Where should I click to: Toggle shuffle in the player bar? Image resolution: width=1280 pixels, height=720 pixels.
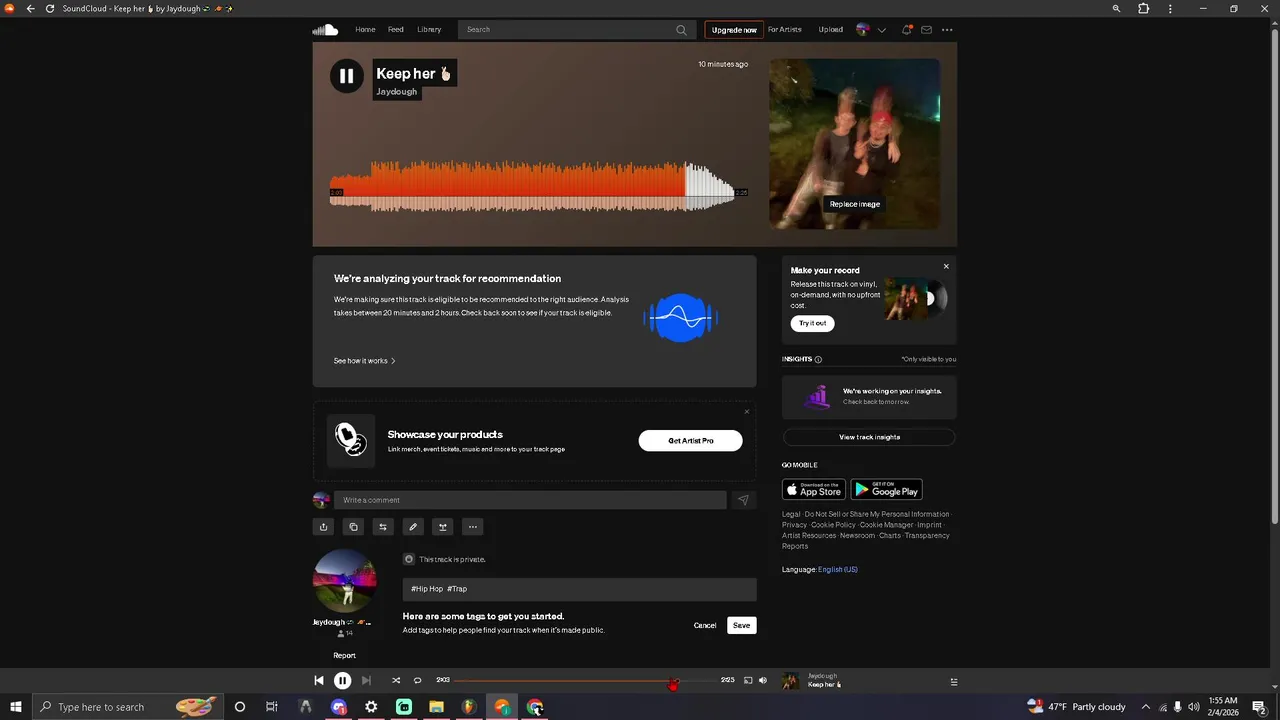pyautogui.click(x=396, y=680)
